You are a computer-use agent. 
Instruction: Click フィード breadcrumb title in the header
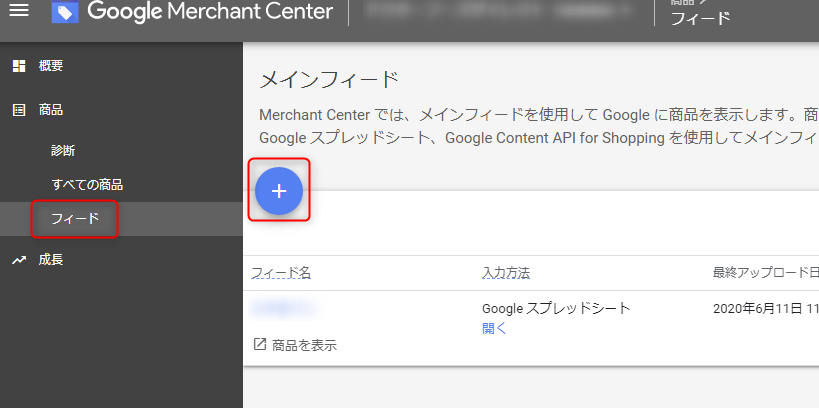pos(700,18)
